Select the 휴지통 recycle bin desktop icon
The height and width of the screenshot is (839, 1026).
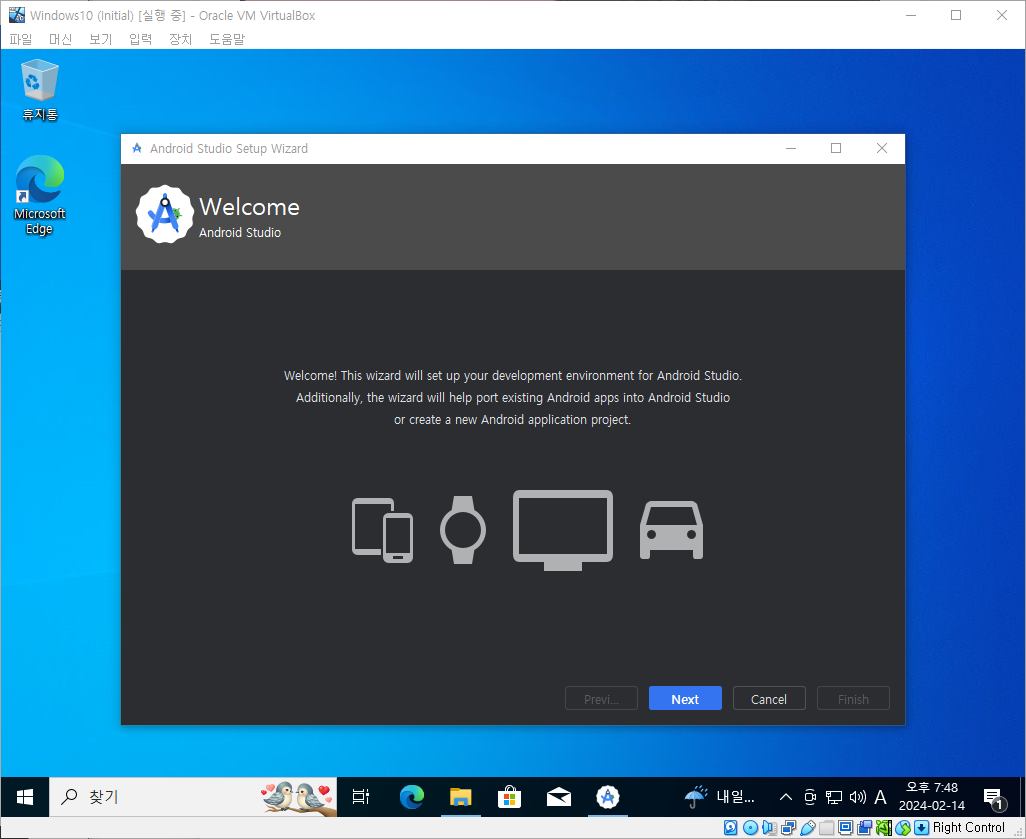click(x=40, y=90)
